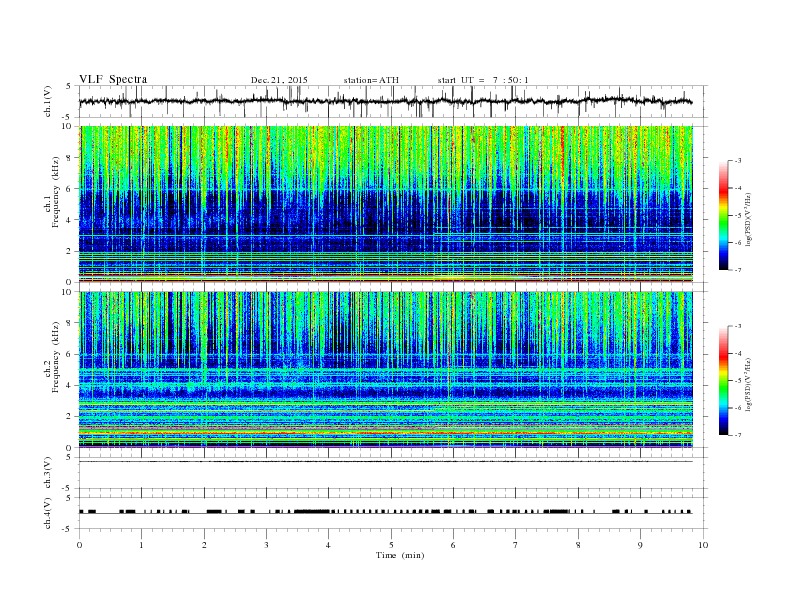Click the ch.2 spectrogram color bar
Screen dimensions: 792x612
pos(723,381)
